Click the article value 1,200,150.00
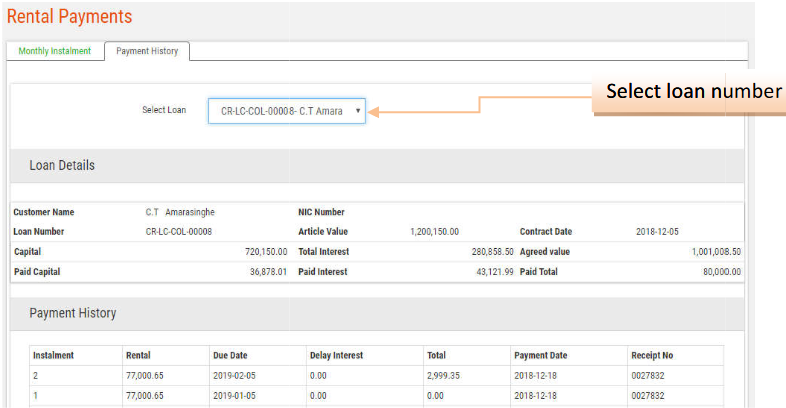This screenshot has width=786, height=408. pyautogui.click(x=434, y=232)
